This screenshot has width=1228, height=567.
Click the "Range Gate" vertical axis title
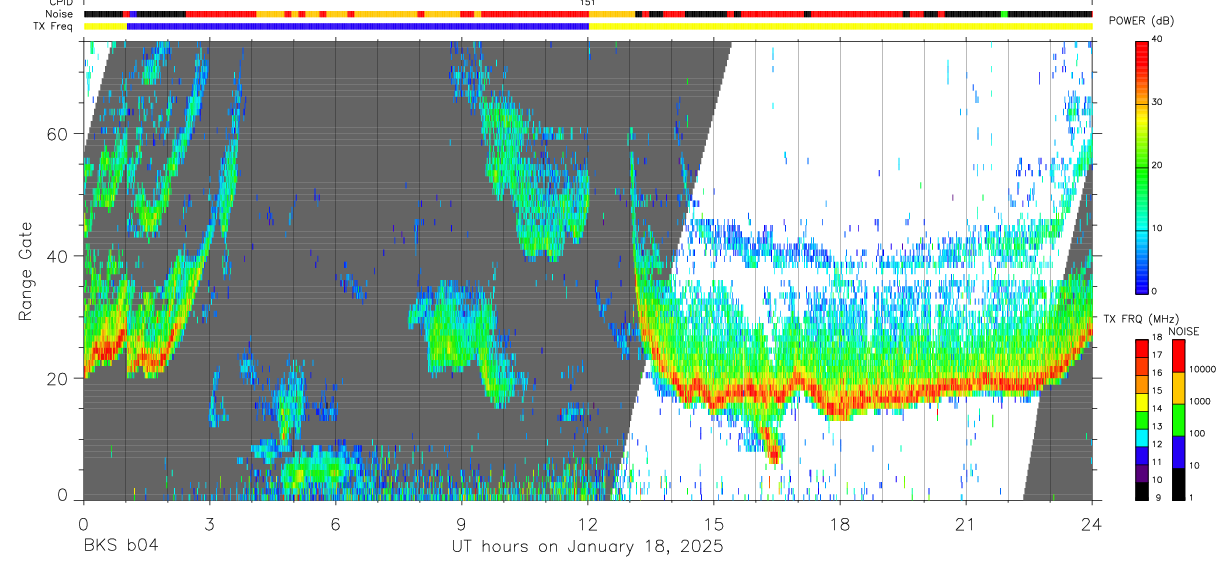pos(25,270)
